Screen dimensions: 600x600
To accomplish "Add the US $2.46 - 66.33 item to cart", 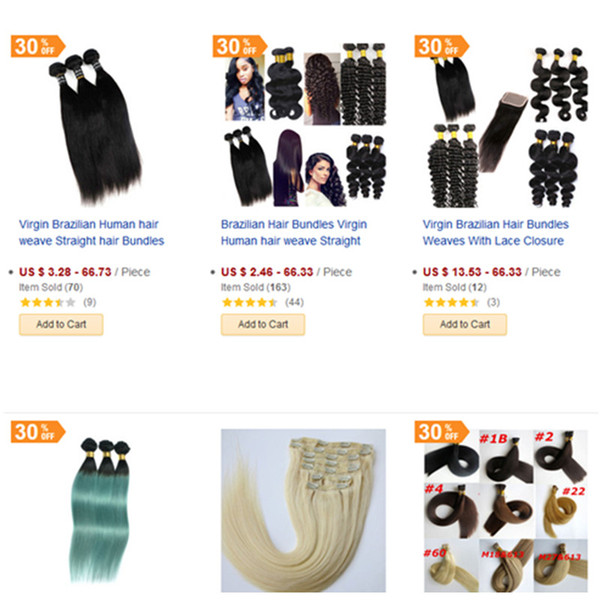I will click(x=263, y=324).
